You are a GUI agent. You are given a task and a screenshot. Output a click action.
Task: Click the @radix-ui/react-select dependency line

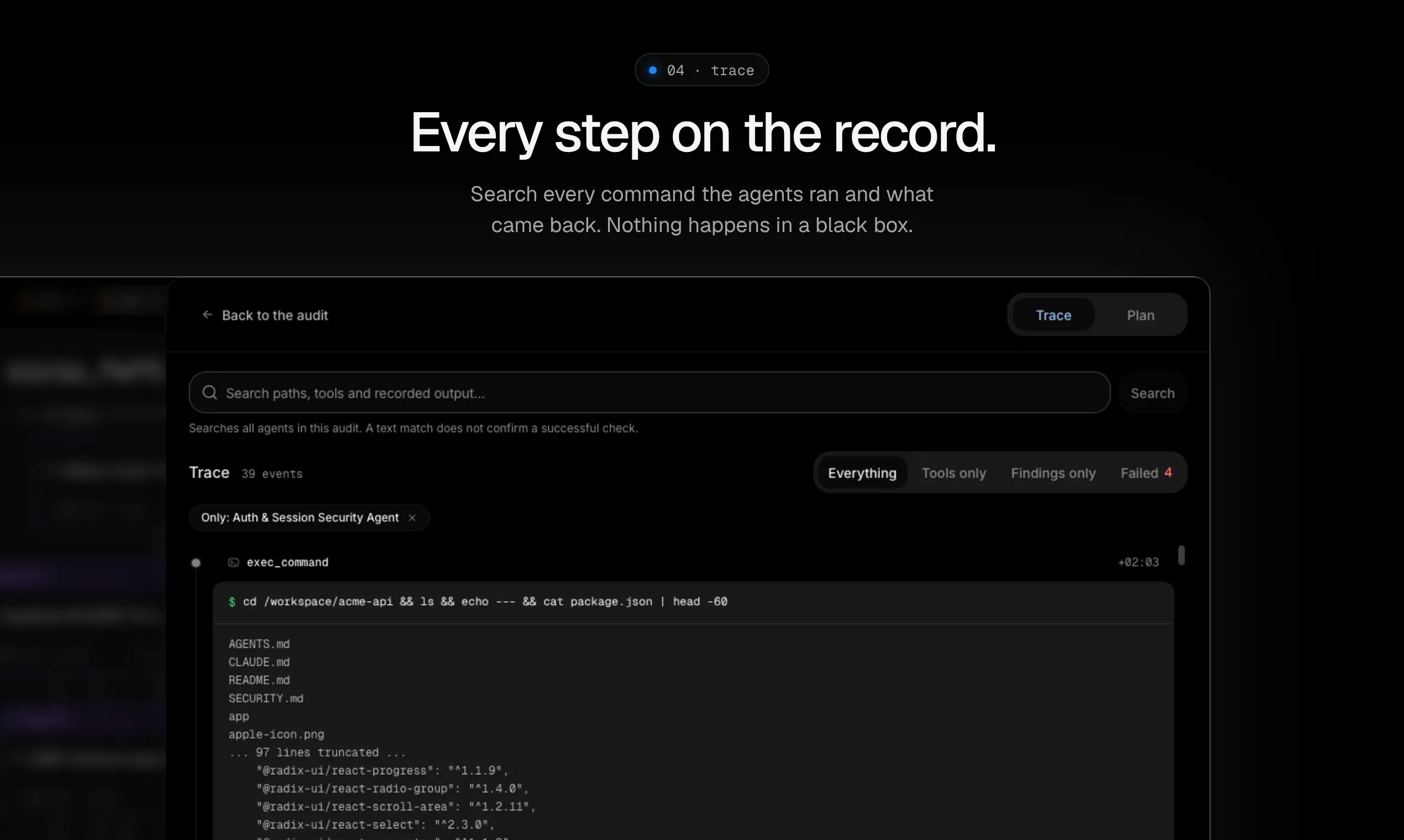375,825
